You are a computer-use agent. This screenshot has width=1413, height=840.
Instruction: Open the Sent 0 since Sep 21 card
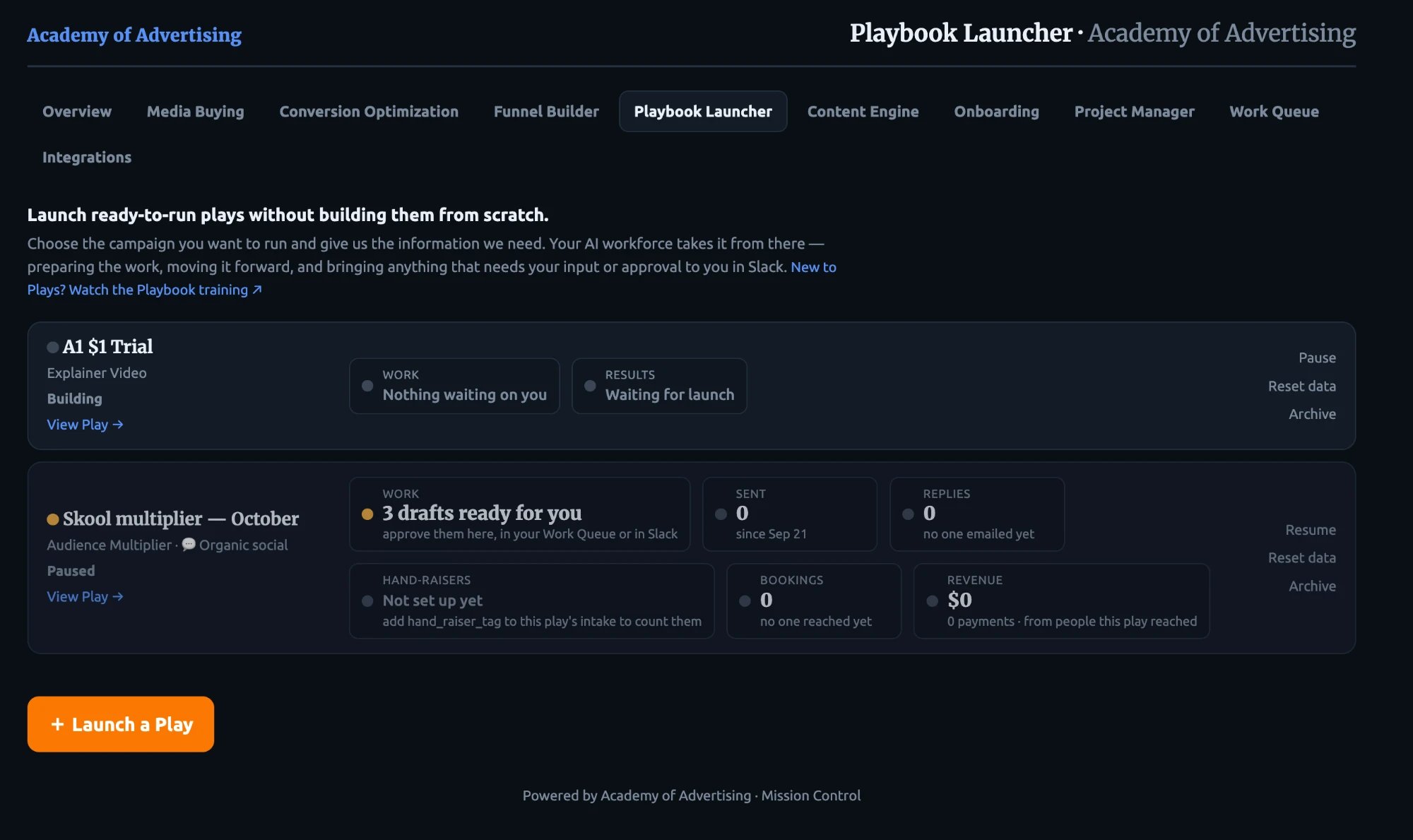click(790, 514)
